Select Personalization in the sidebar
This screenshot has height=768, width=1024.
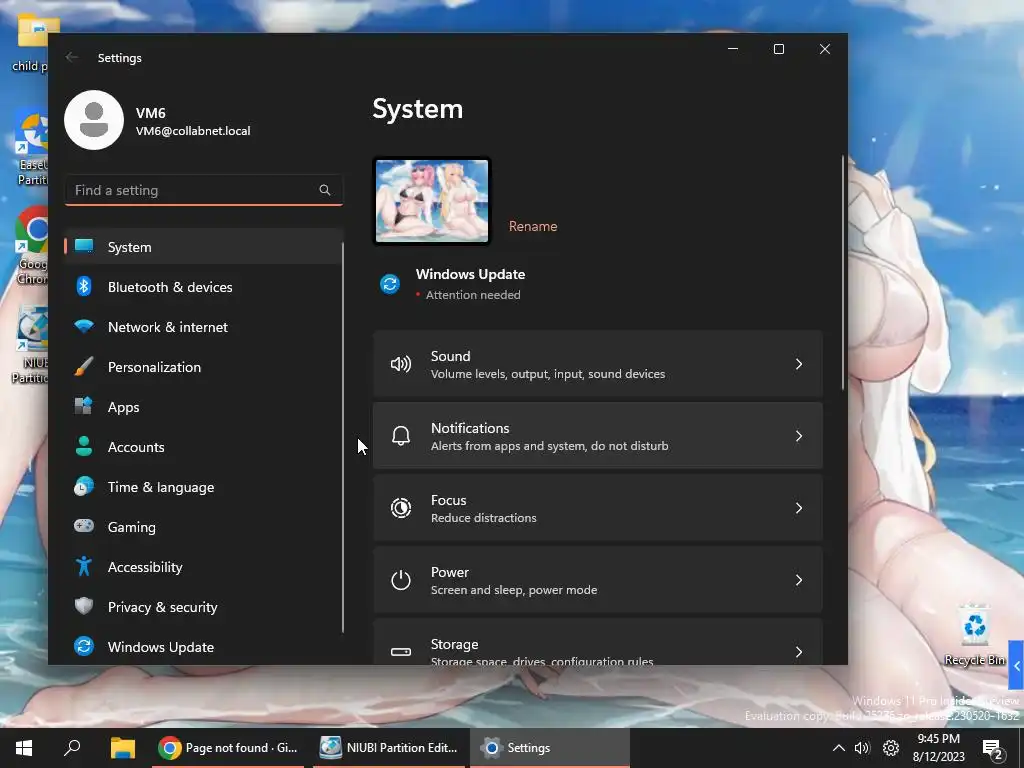tap(203, 367)
